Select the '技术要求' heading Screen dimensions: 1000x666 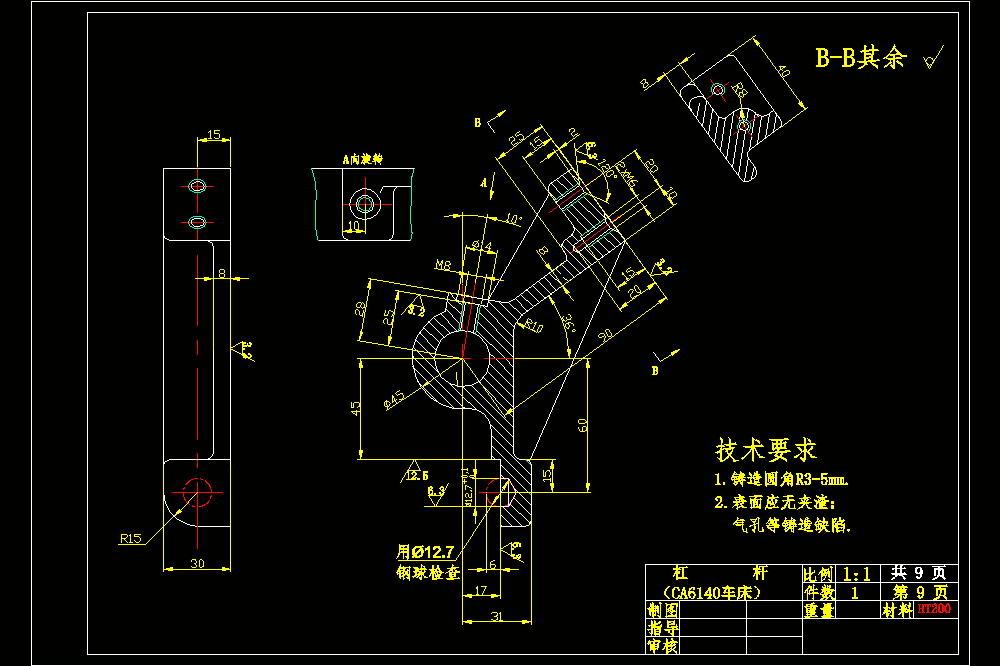coord(766,450)
